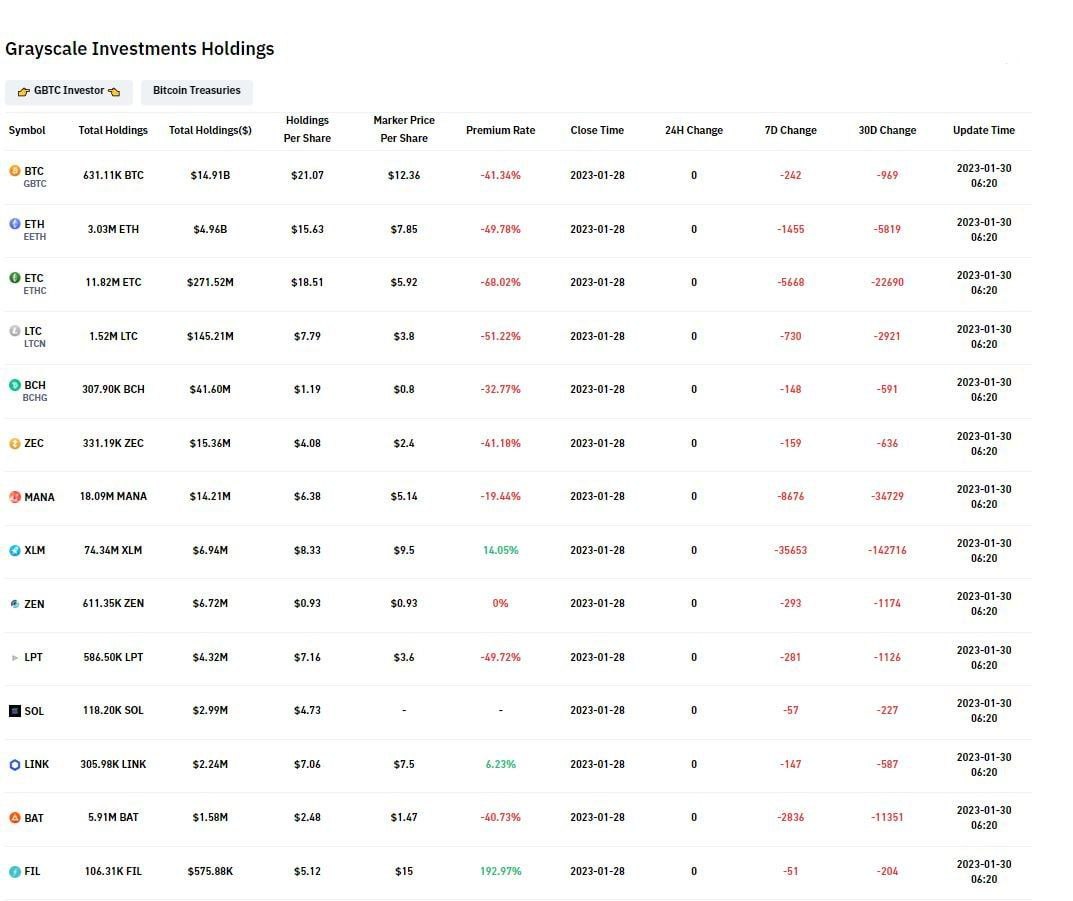Open the GBTC ticker under BTC
This screenshot has height=901, width=1073.
point(35,183)
